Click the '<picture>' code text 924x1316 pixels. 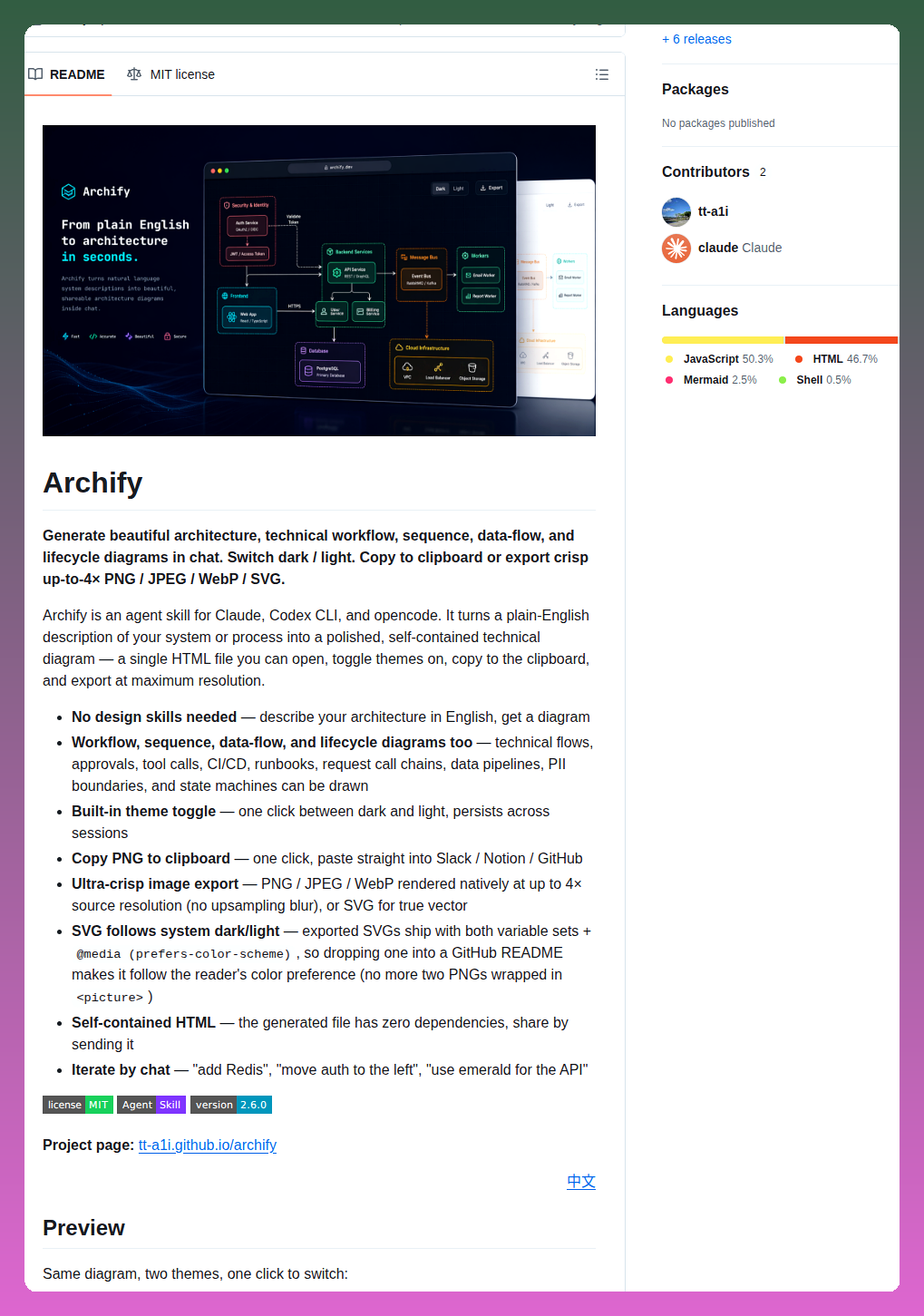pyautogui.click(x=110, y=998)
